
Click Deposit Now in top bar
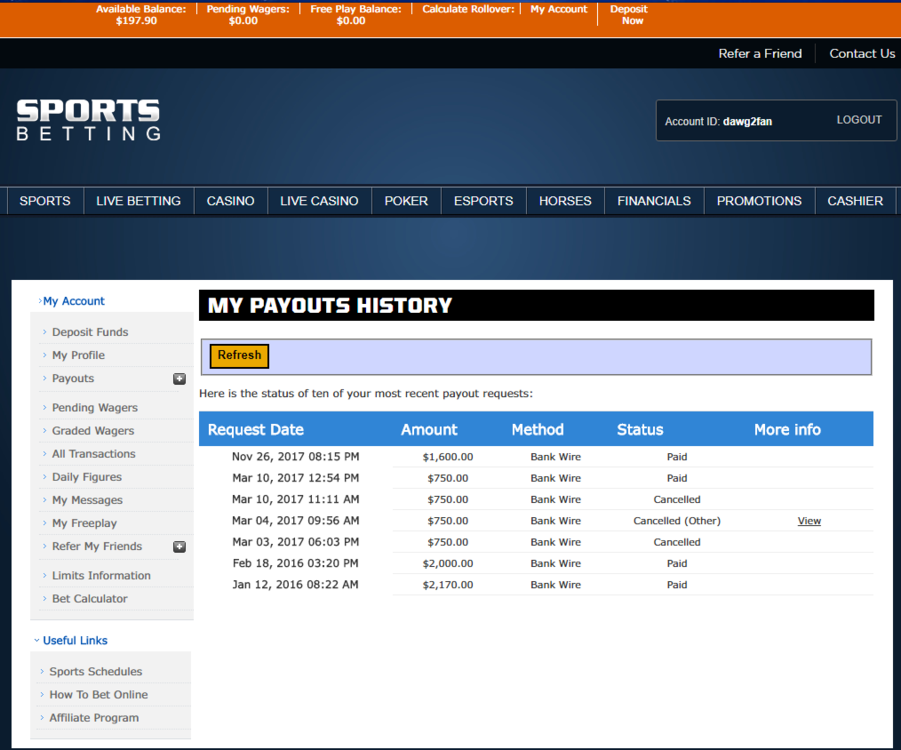pyautogui.click(x=629, y=15)
